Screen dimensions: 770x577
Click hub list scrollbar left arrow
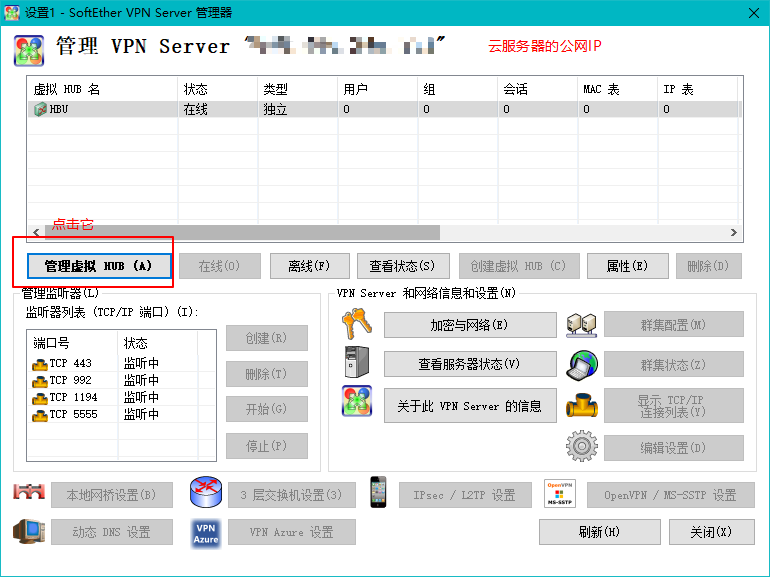pos(36,232)
